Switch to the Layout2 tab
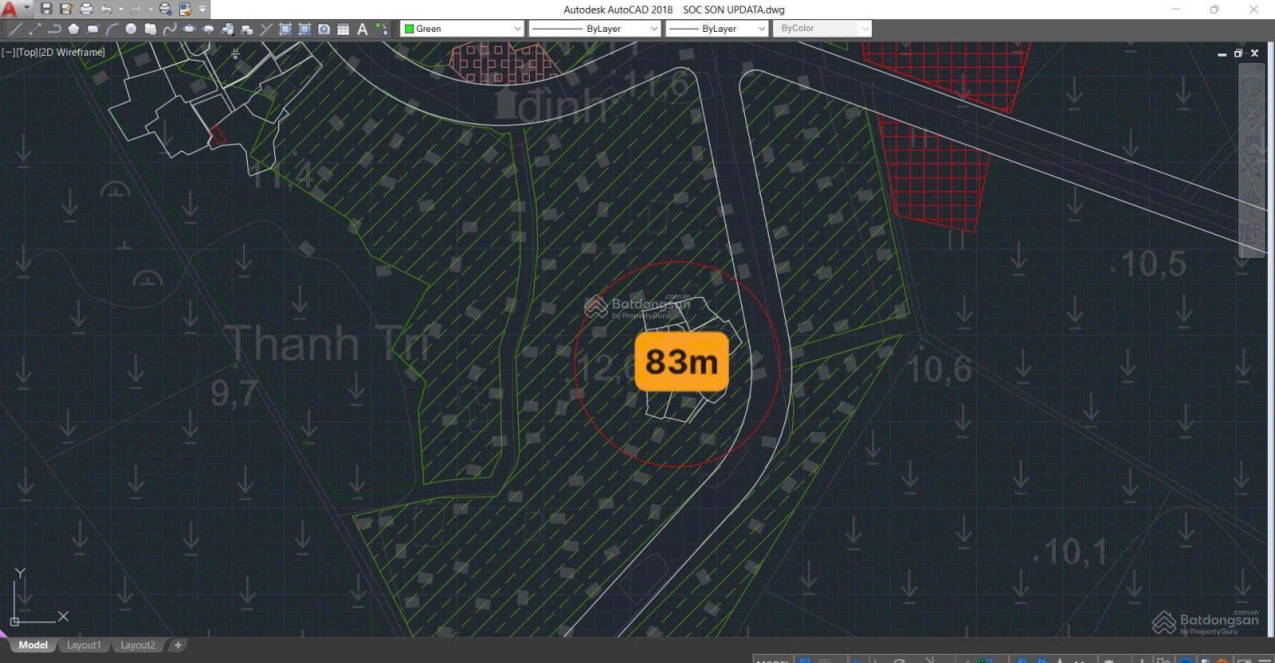The width and height of the screenshot is (1275, 663). (x=138, y=645)
